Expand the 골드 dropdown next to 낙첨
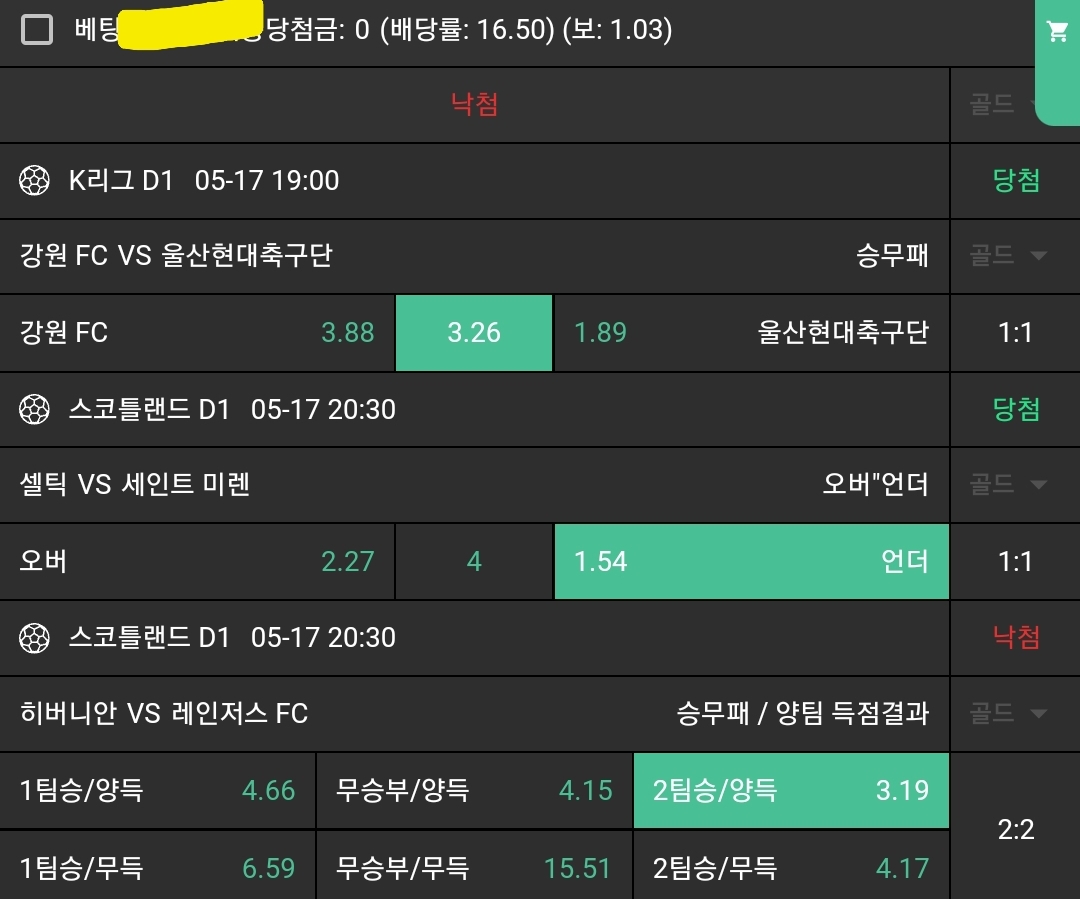Screen dimensions: 1080x899 [x=1006, y=104]
